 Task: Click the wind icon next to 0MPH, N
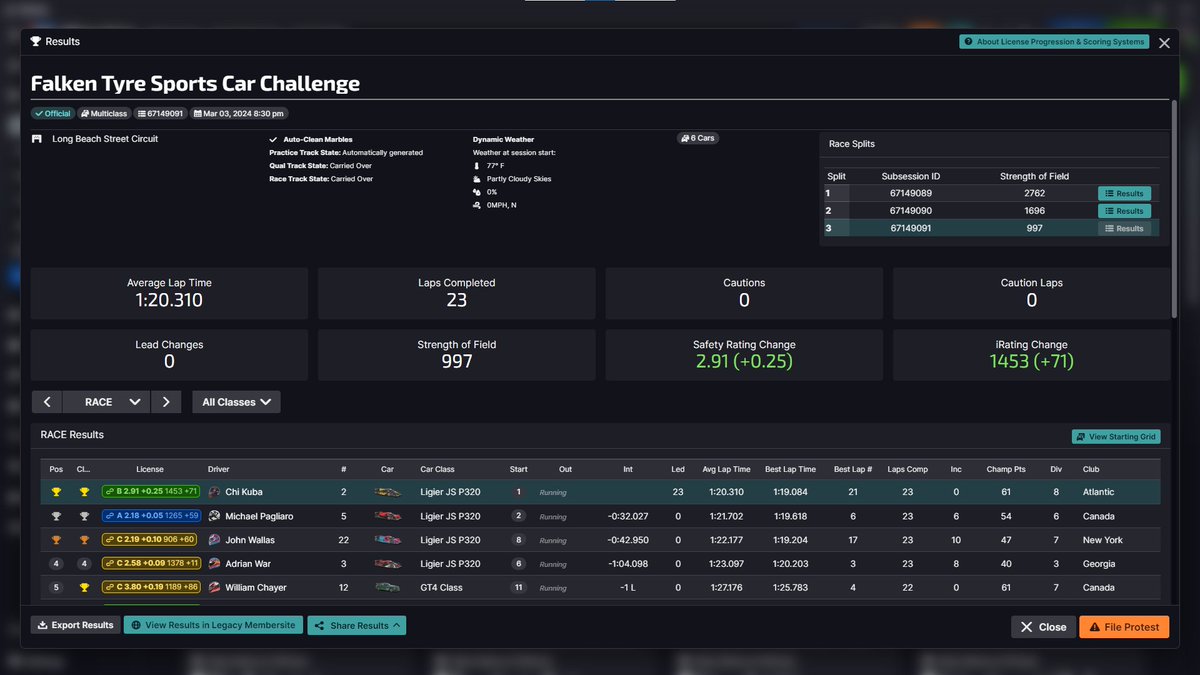pyautogui.click(x=477, y=205)
